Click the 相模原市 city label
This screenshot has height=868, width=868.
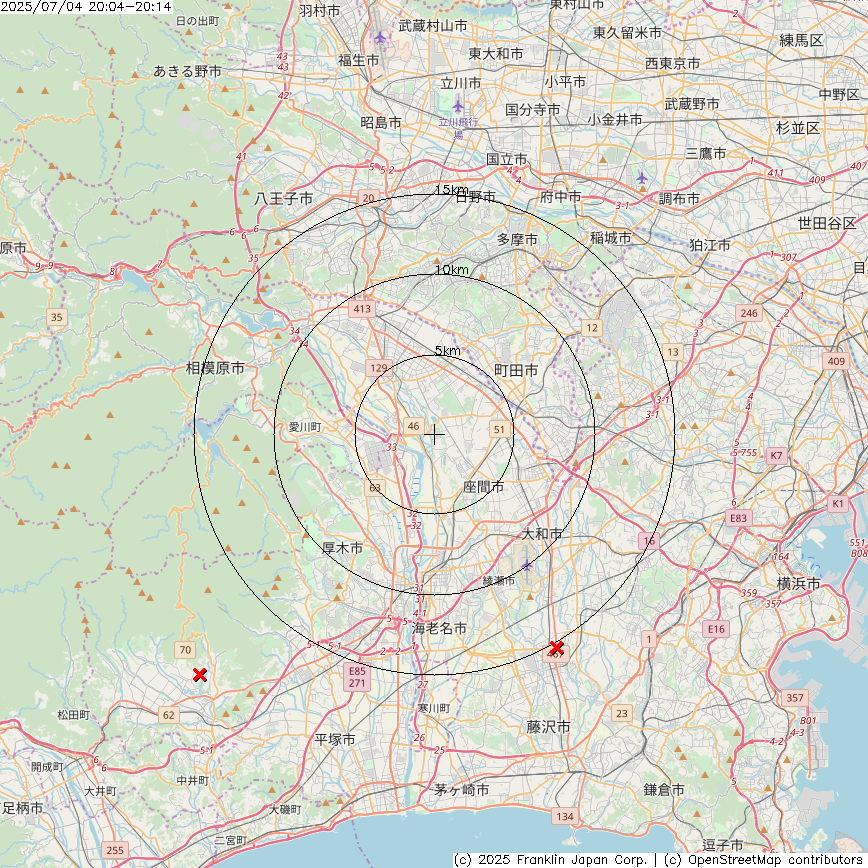(x=215, y=368)
